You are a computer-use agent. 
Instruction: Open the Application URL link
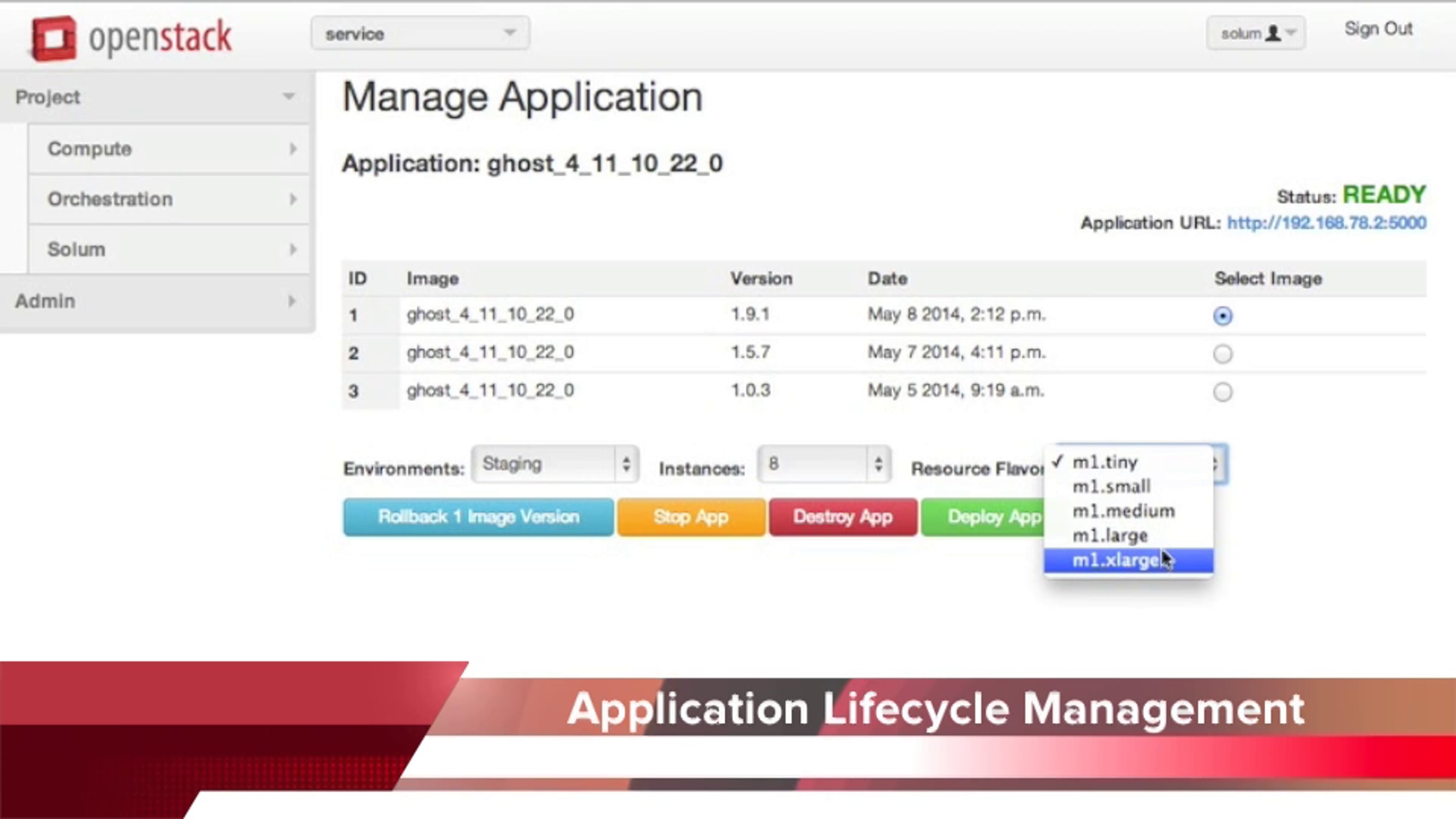(x=1326, y=223)
